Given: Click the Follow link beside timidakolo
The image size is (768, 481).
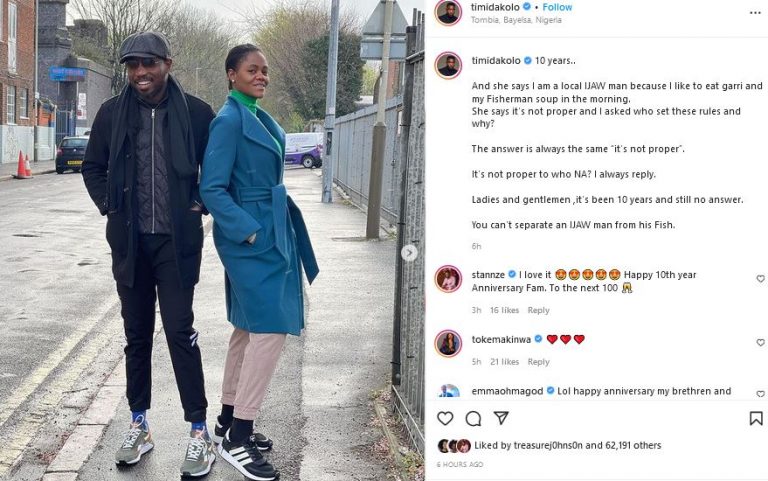Looking at the screenshot, I should tap(557, 7).
